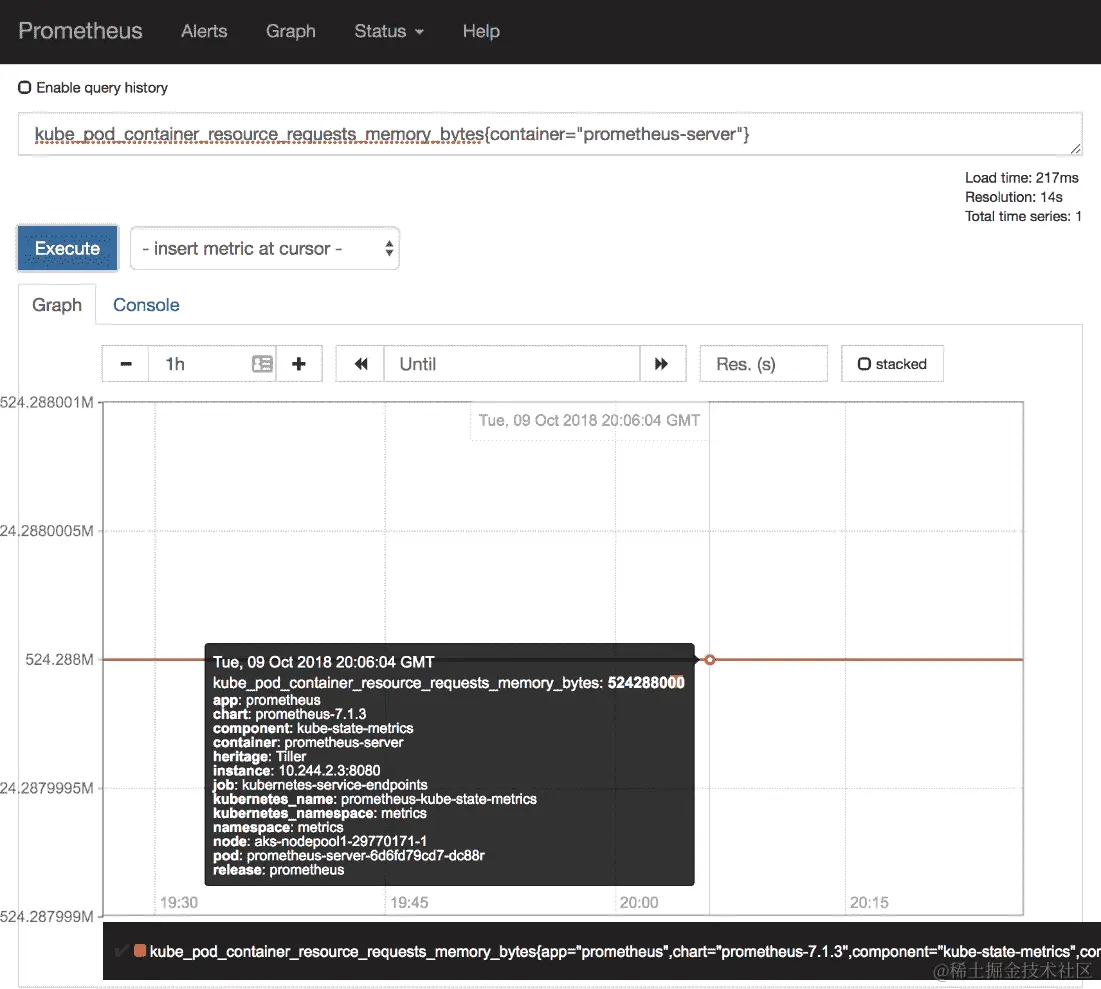Click the hovered data point on graph line

[710, 660]
